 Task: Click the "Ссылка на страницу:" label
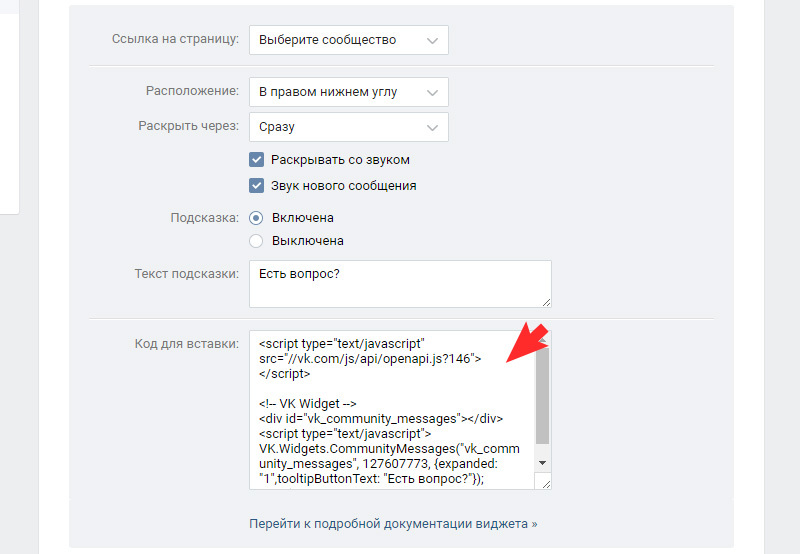click(175, 40)
